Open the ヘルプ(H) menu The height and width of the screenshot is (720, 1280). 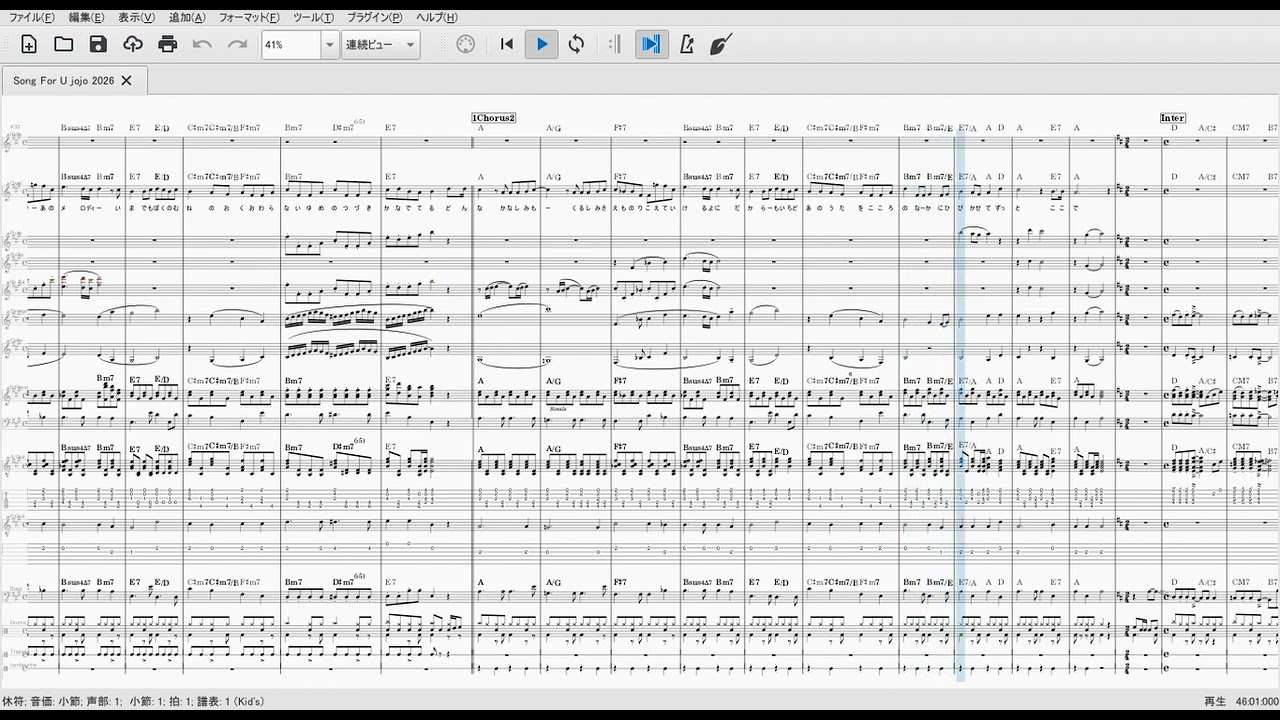[x=437, y=17]
